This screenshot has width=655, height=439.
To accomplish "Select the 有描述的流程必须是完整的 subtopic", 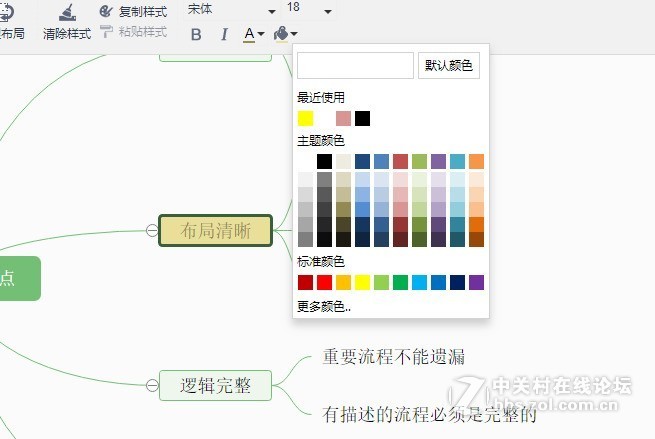I will point(429,414).
